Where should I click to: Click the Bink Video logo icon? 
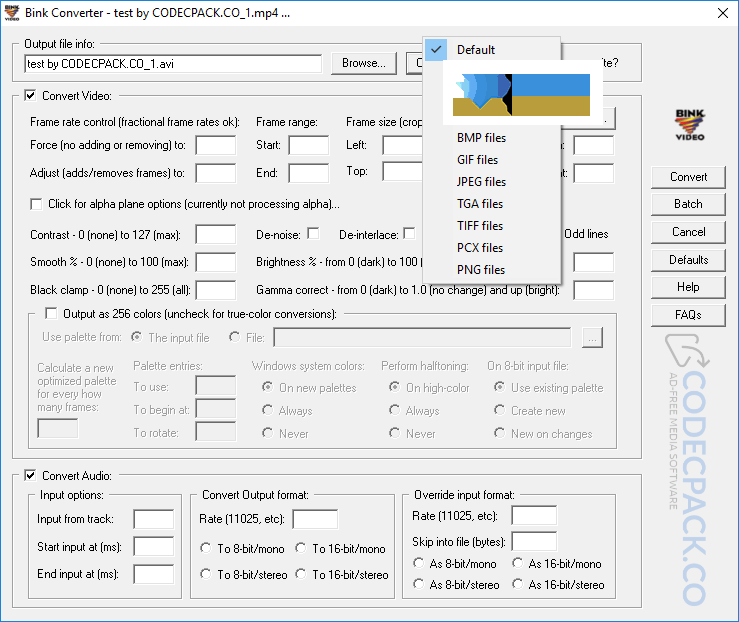pos(690,125)
